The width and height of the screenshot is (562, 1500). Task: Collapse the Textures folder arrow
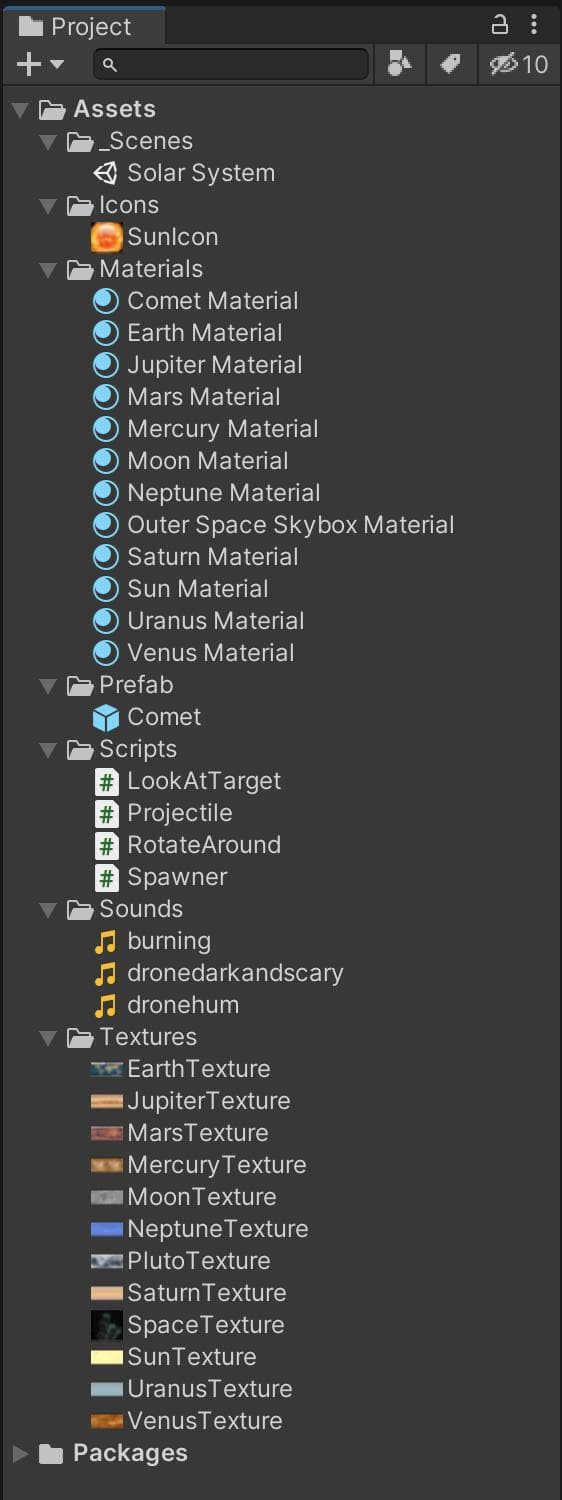pos(48,1037)
